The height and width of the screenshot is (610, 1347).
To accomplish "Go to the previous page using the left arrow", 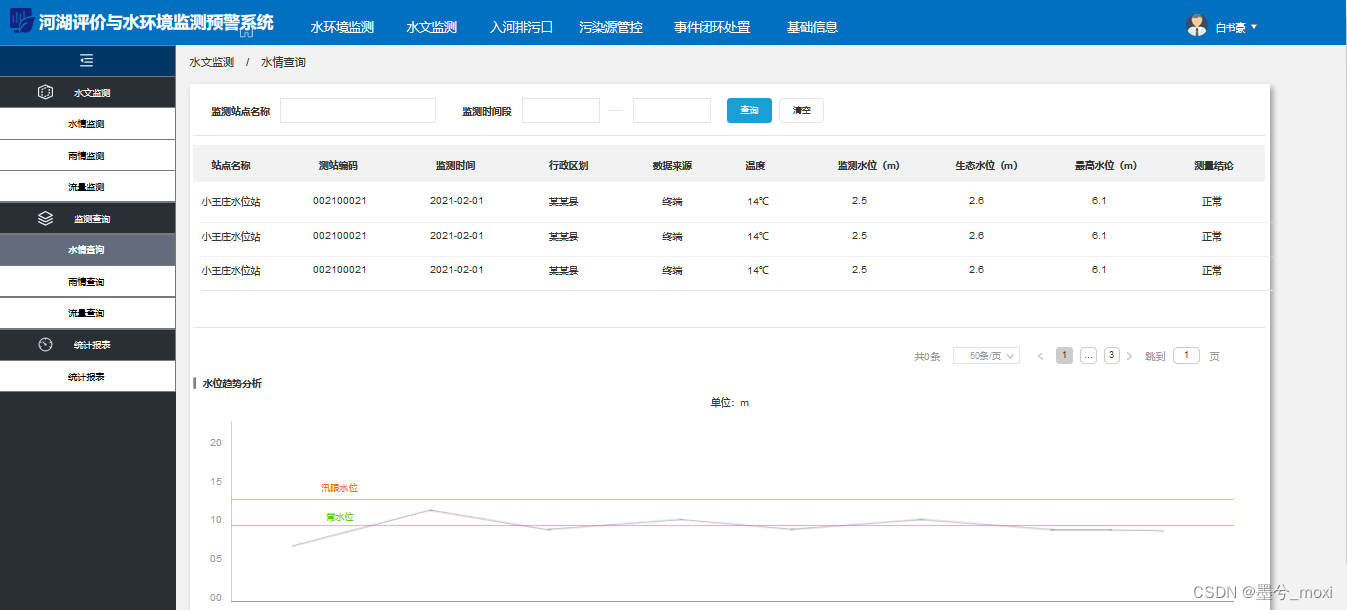I will (1040, 356).
